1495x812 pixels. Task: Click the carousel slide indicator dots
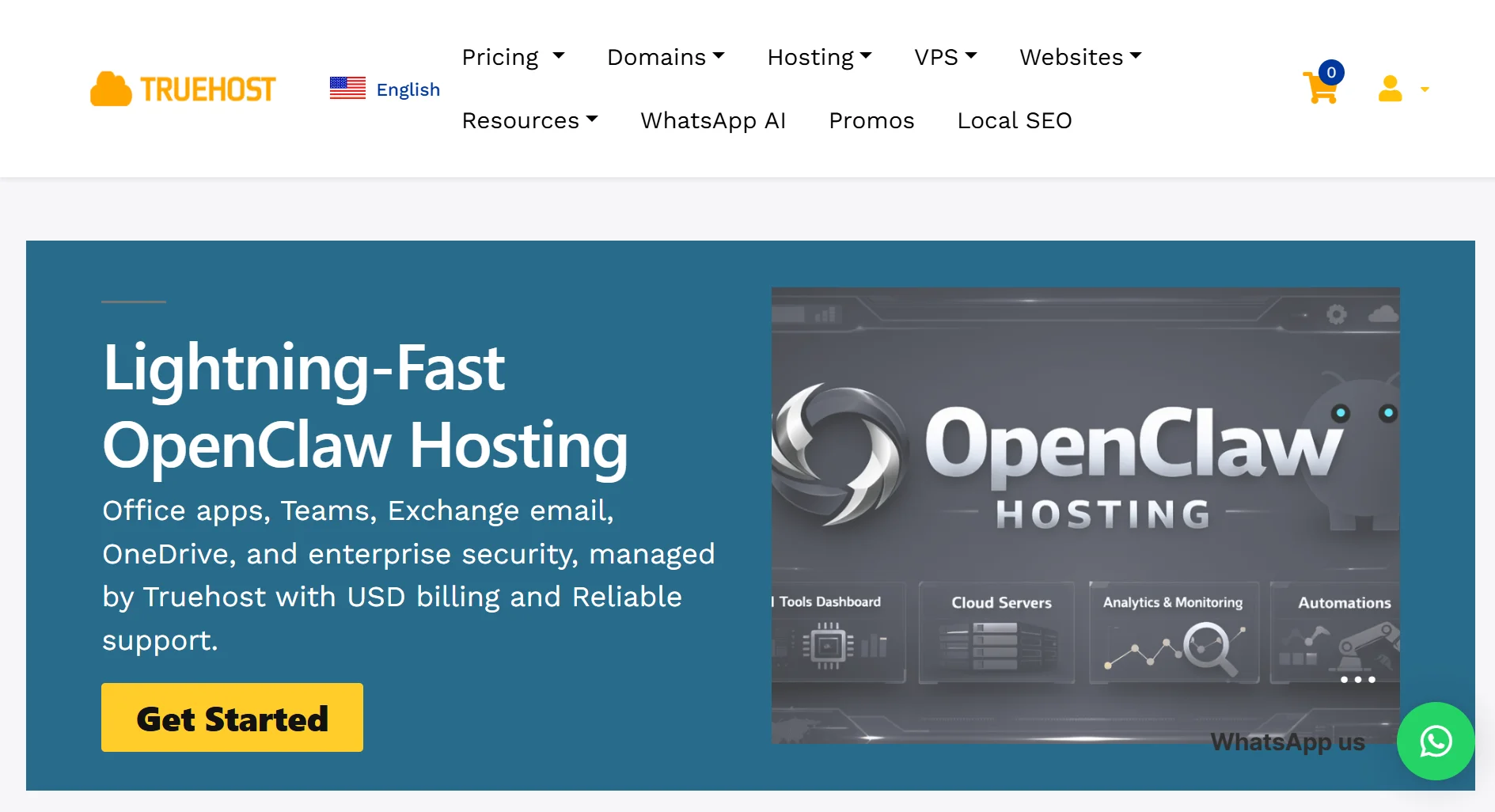[1357, 680]
